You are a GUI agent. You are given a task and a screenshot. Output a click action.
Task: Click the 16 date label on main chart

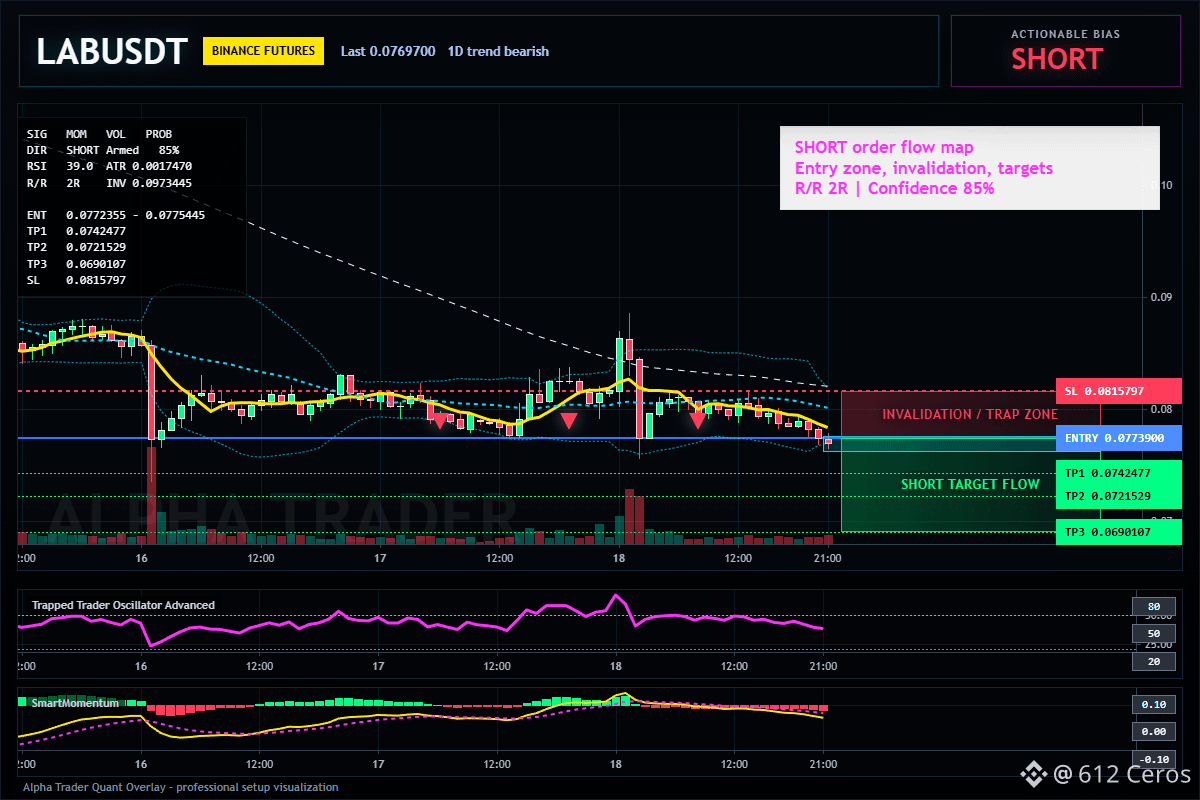[142, 558]
